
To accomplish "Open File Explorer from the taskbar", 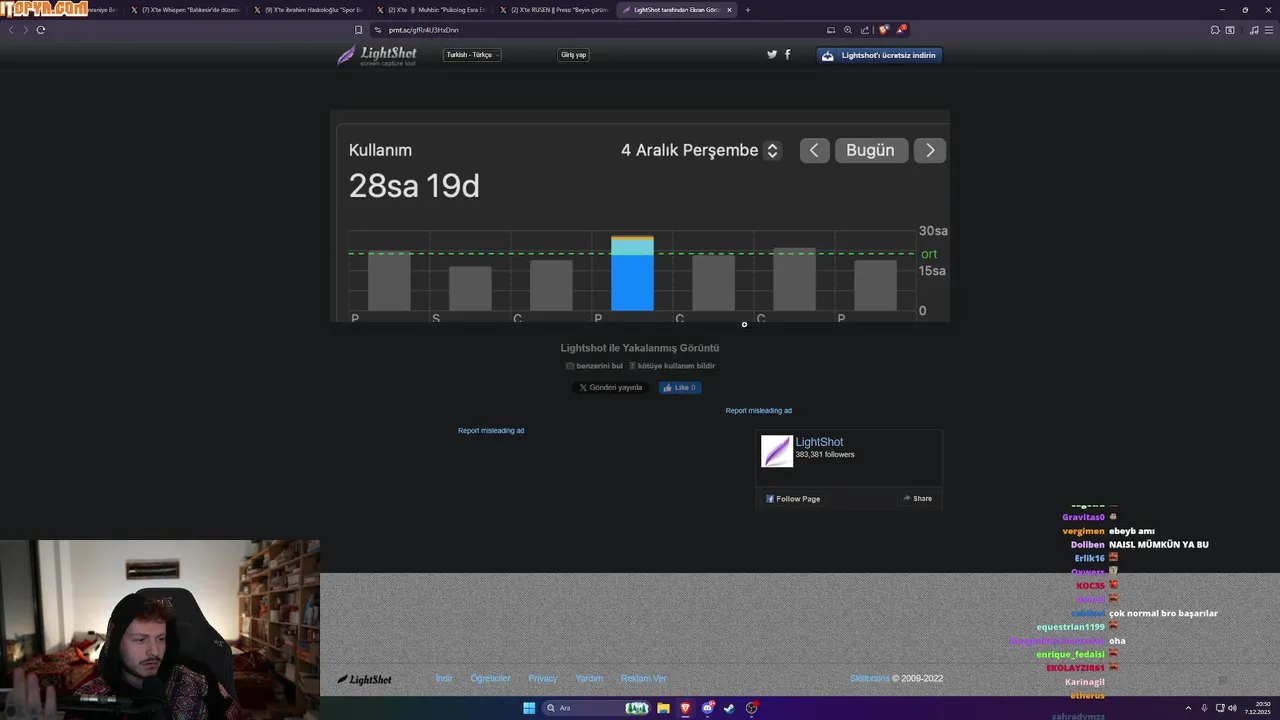I will tap(662, 708).
